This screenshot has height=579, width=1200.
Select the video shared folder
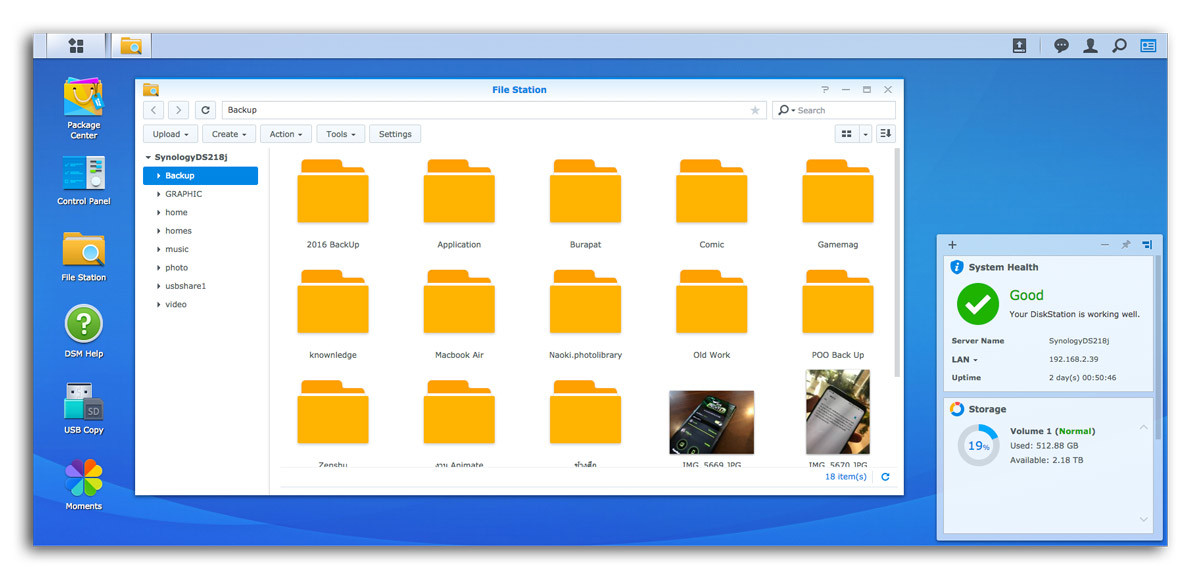point(176,304)
